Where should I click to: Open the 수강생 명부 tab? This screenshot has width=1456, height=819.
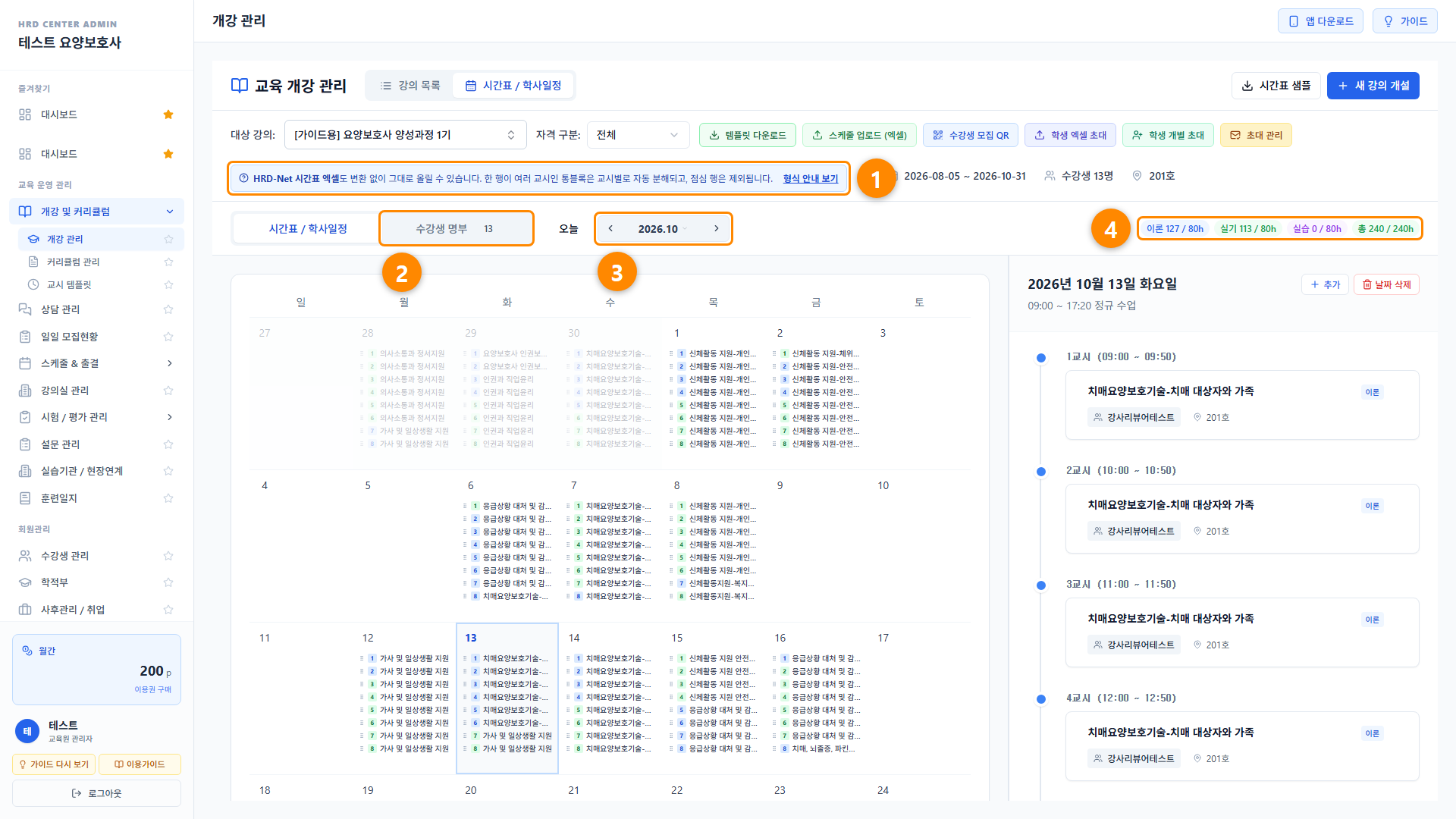(456, 228)
